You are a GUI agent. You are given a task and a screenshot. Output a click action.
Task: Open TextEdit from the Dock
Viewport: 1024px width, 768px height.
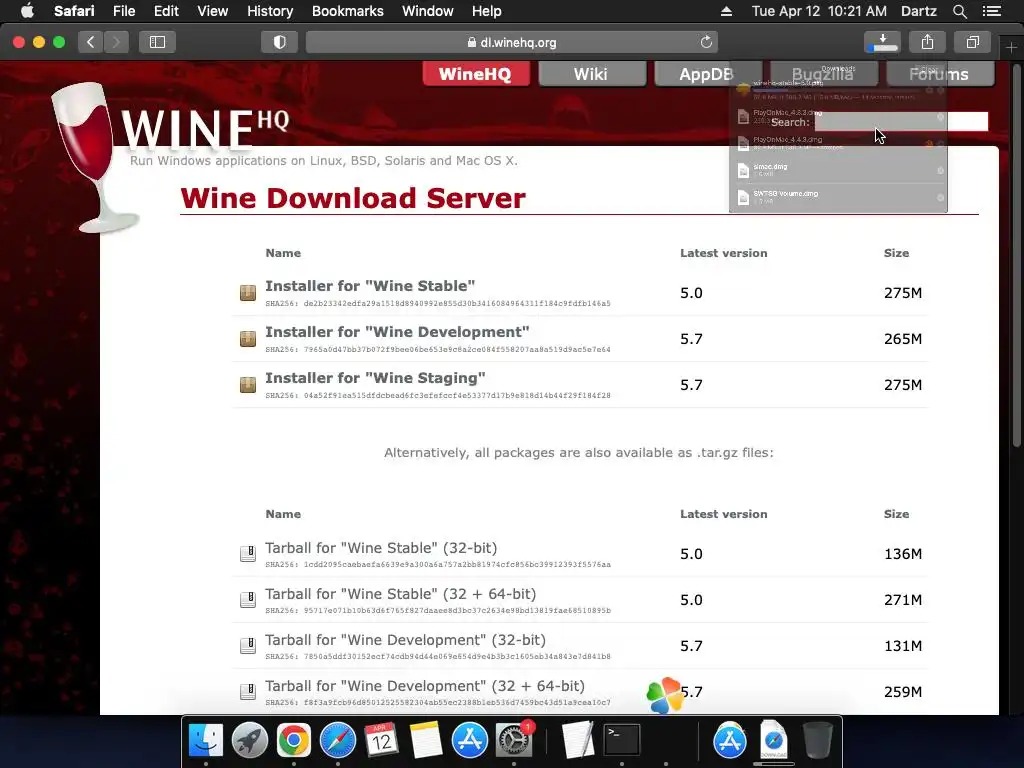pos(578,741)
